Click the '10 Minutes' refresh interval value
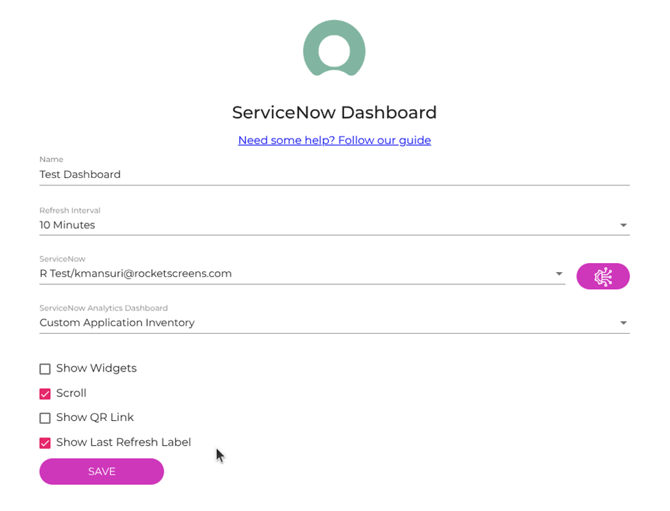Viewport: 670px width, 511px height. [68, 225]
